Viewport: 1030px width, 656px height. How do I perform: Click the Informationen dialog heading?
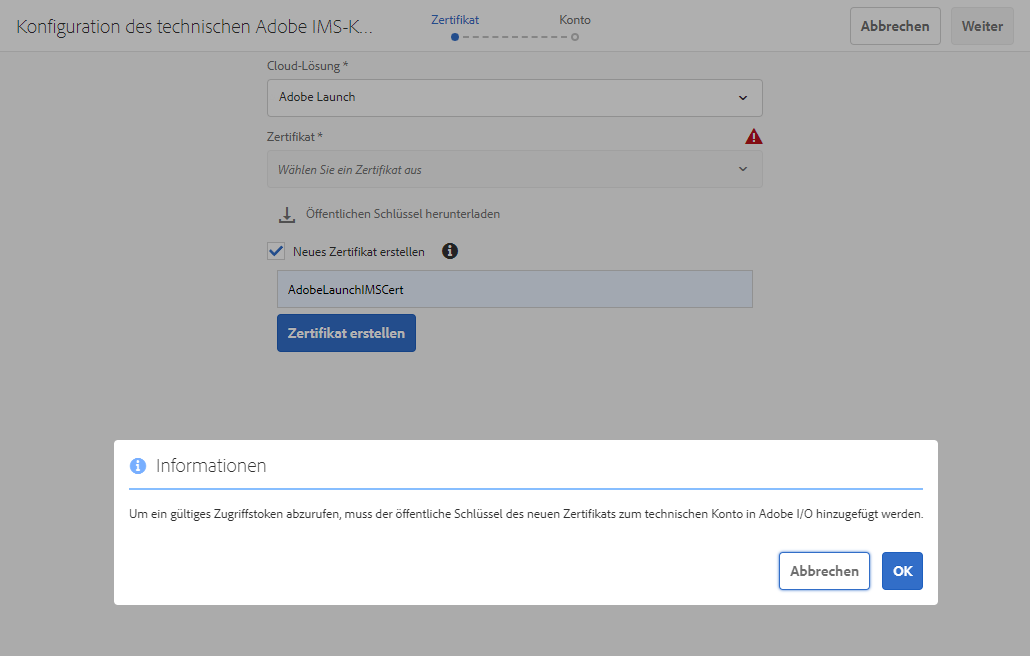click(x=211, y=466)
